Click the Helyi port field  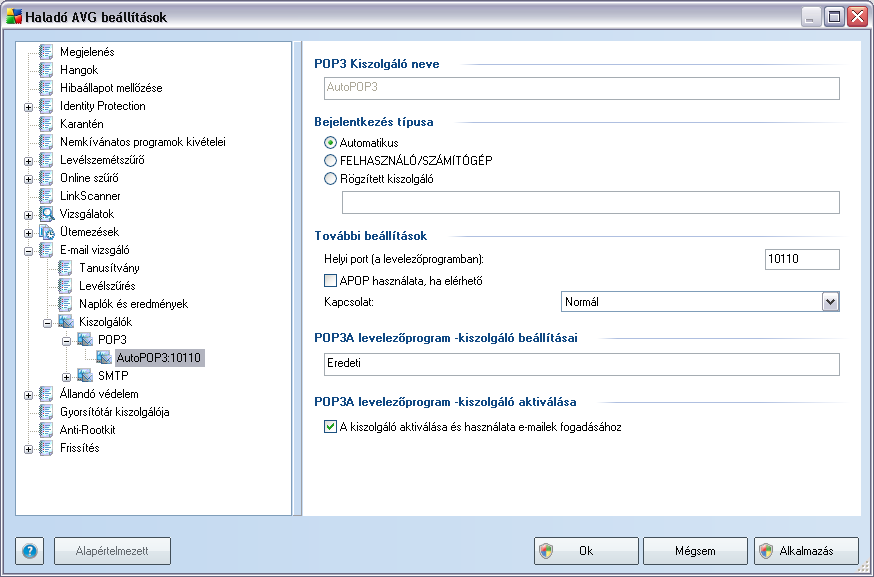tap(802, 259)
